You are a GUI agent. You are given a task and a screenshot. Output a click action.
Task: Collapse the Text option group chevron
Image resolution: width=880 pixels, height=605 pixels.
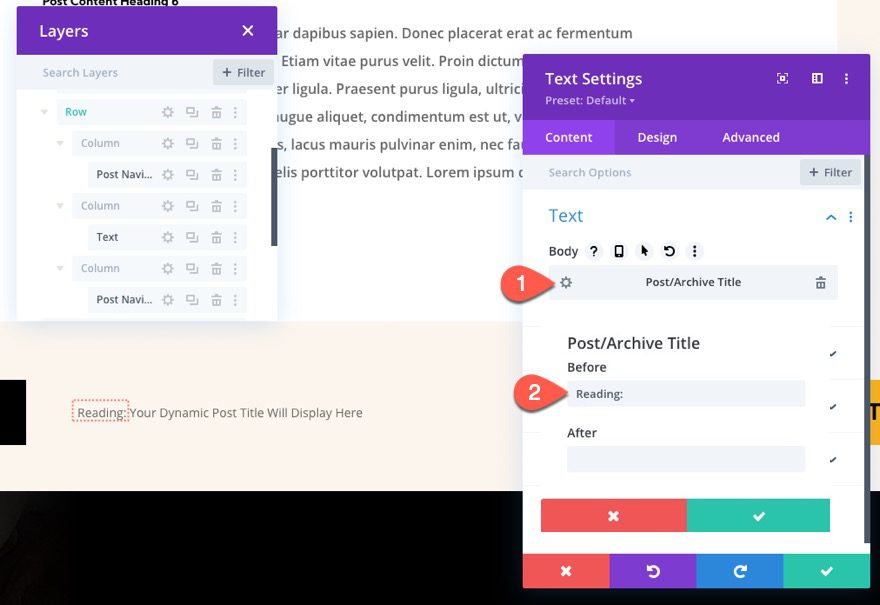point(830,217)
